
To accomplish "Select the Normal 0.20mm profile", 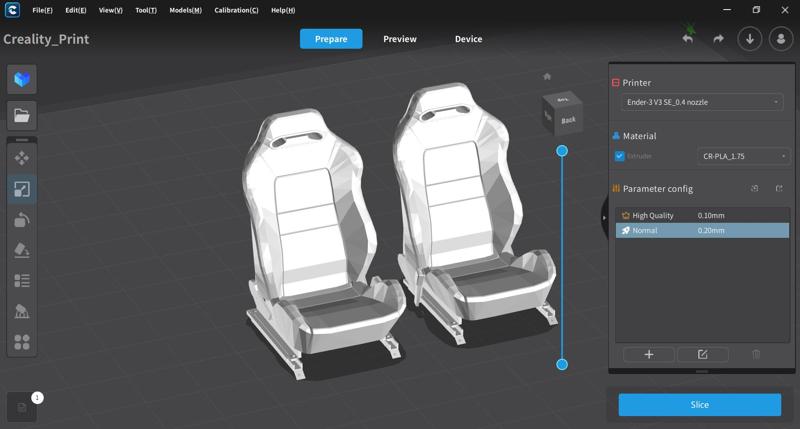I will [x=702, y=231].
